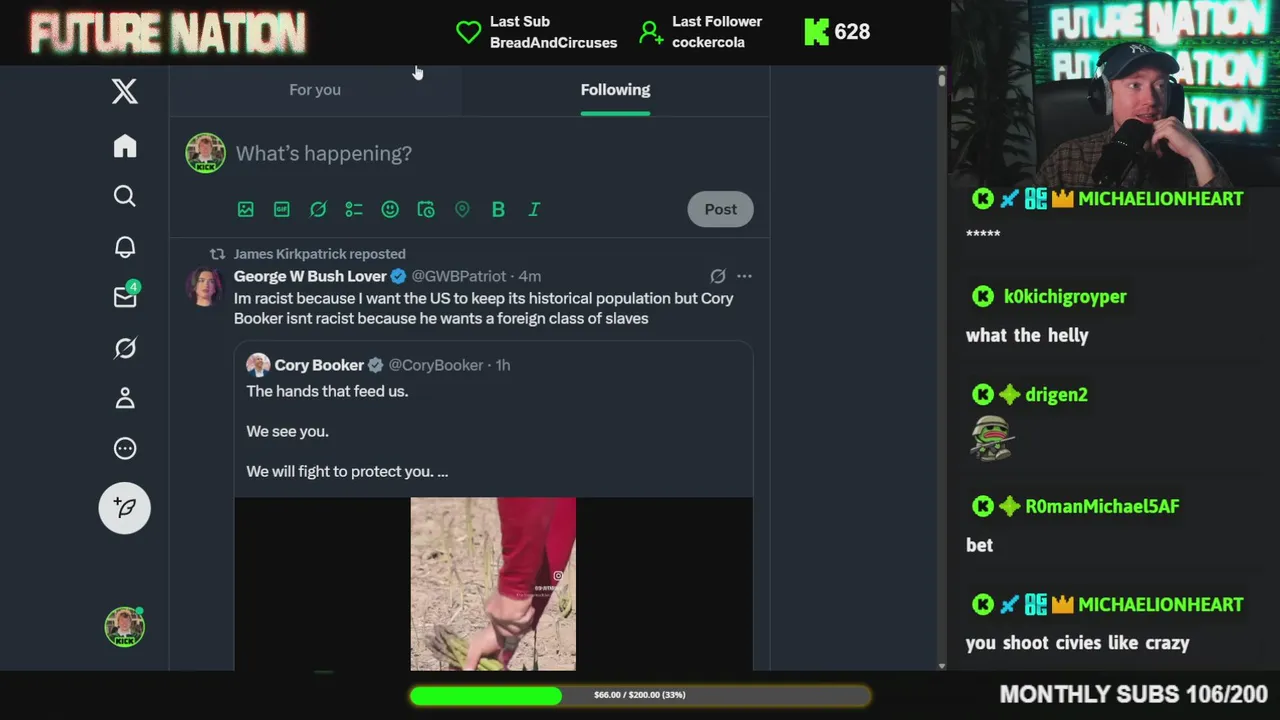
Task: Toggle bold formatting in composer
Action: coord(498,209)
